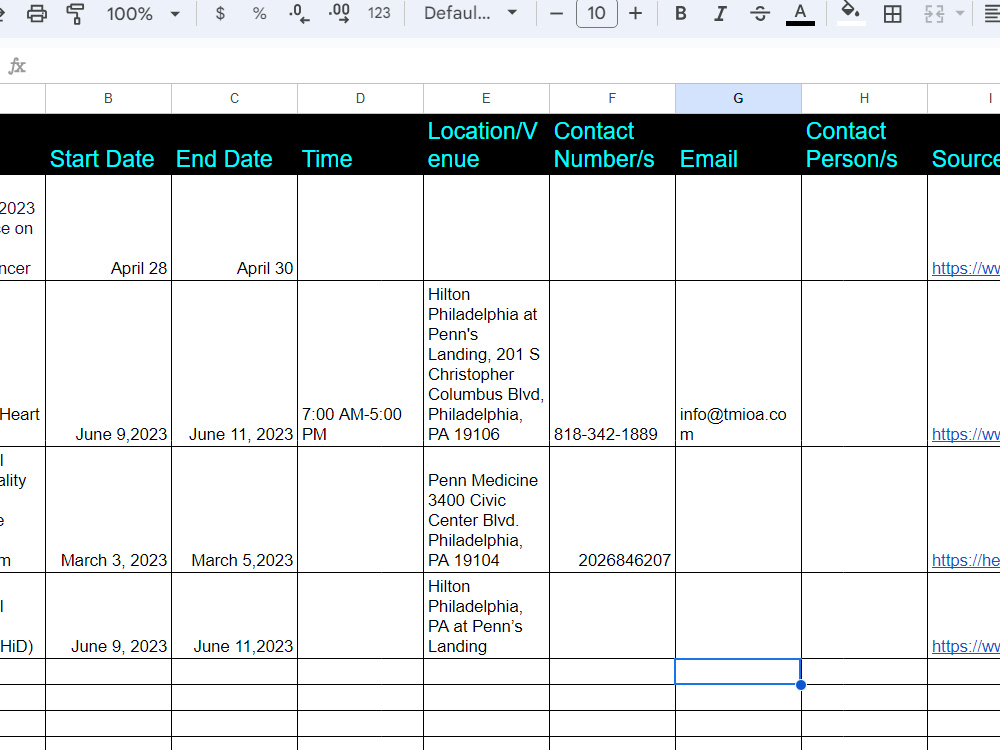Click the Email header cell
This screenshot has width=1000, height=750.
click(x=738, y=144)
